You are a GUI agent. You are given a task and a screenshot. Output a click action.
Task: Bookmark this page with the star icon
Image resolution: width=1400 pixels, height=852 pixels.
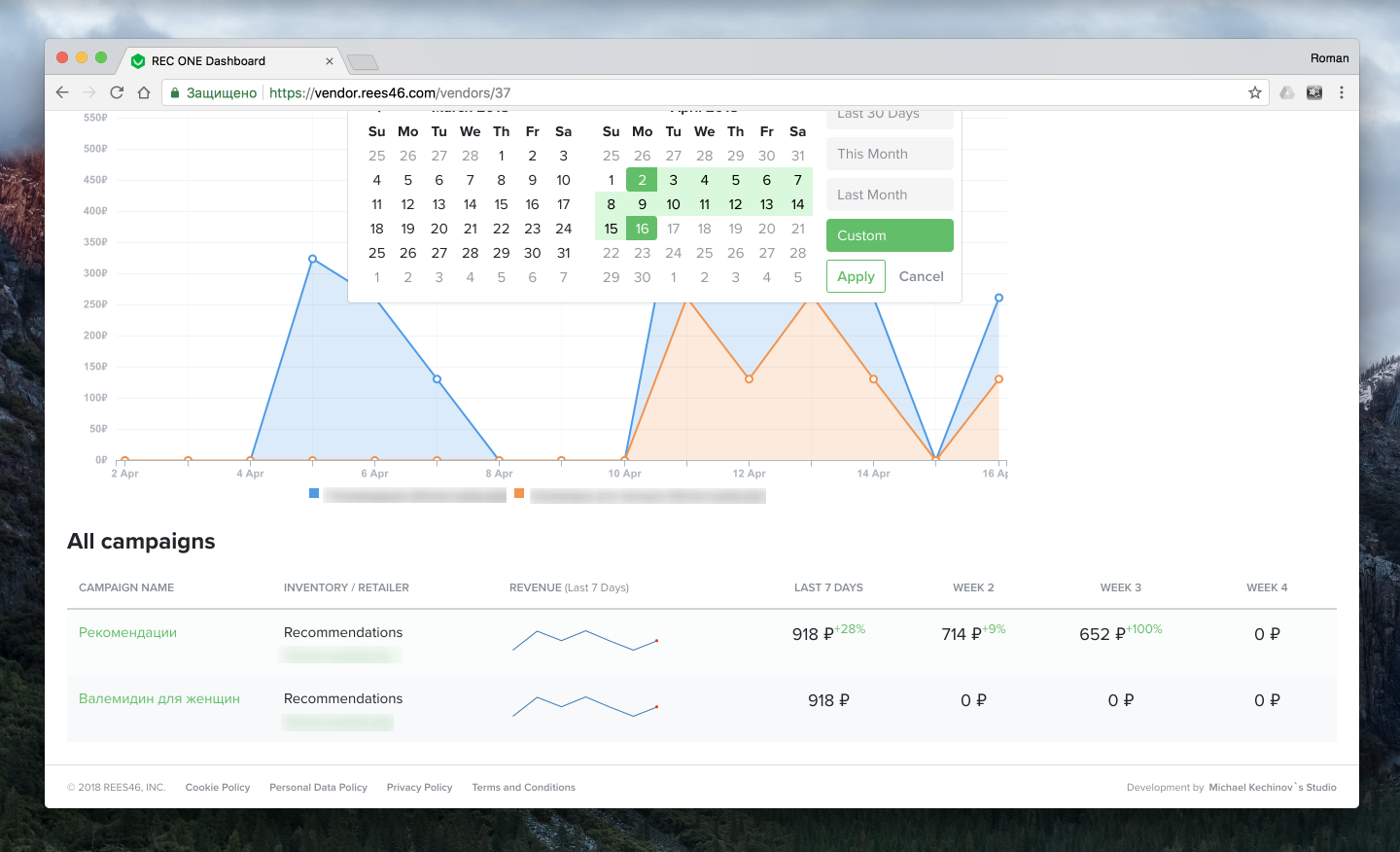pyautogui.click(x=1255, y=92)
